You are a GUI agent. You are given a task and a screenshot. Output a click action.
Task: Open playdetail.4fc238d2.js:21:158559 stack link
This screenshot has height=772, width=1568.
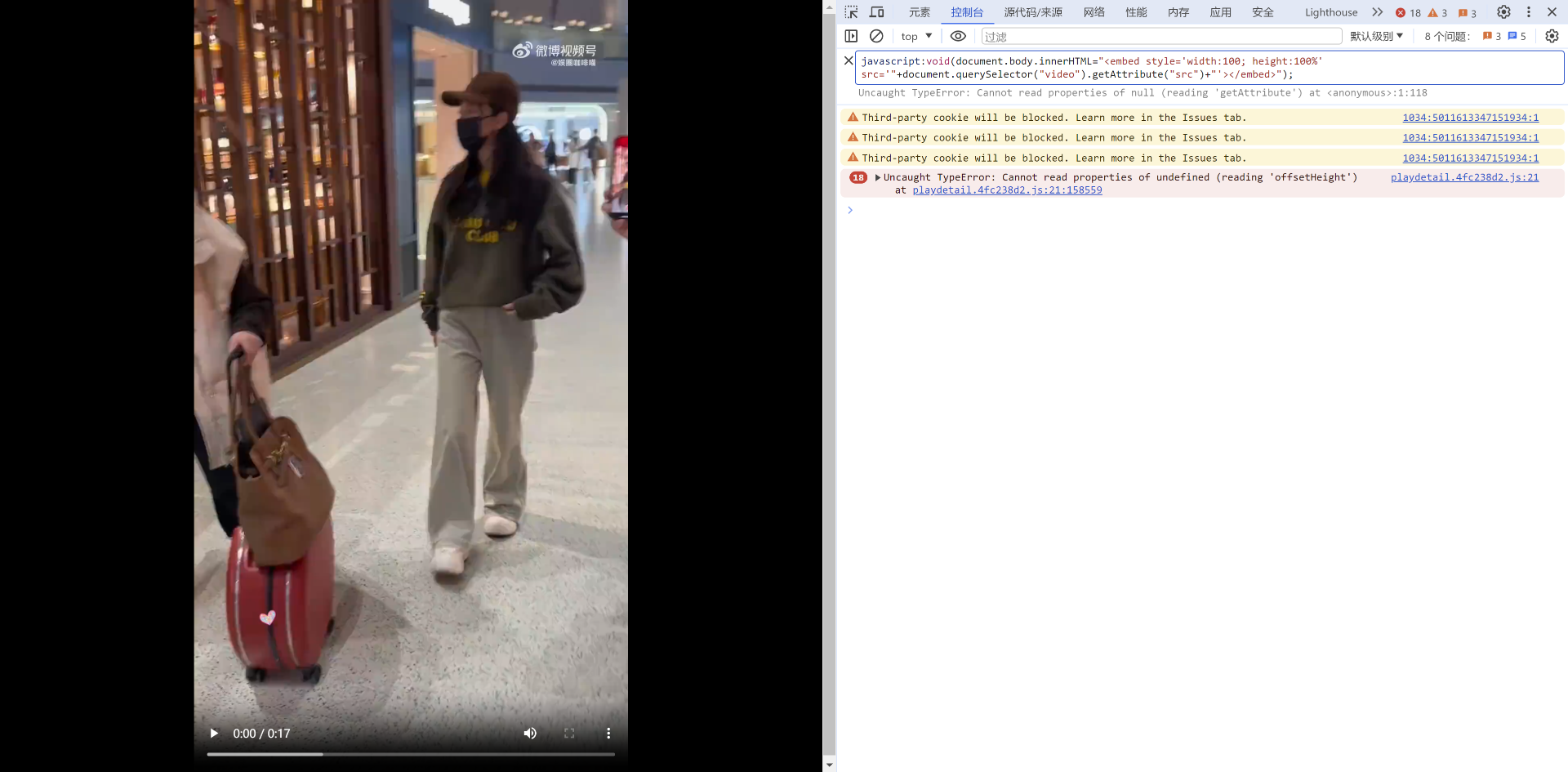click(x=1007, y=190)
